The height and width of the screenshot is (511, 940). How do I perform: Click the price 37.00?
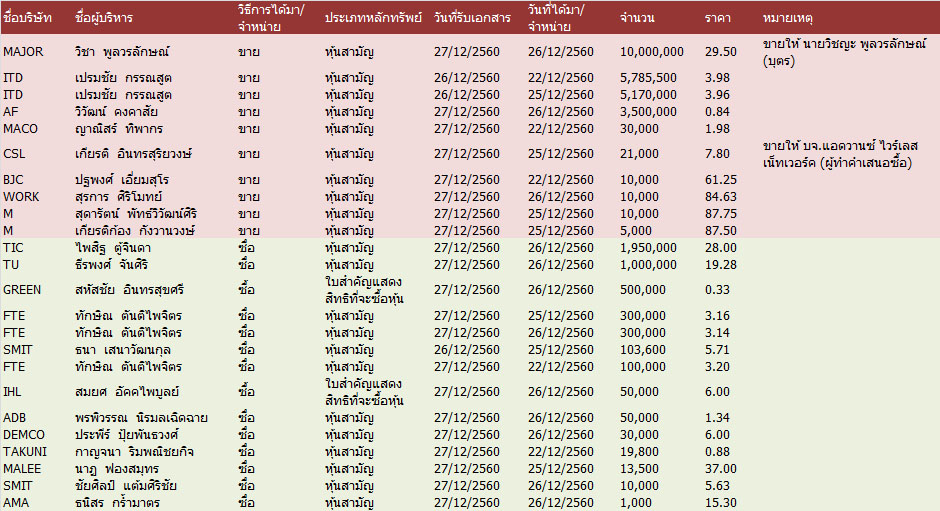coord(721,468)
